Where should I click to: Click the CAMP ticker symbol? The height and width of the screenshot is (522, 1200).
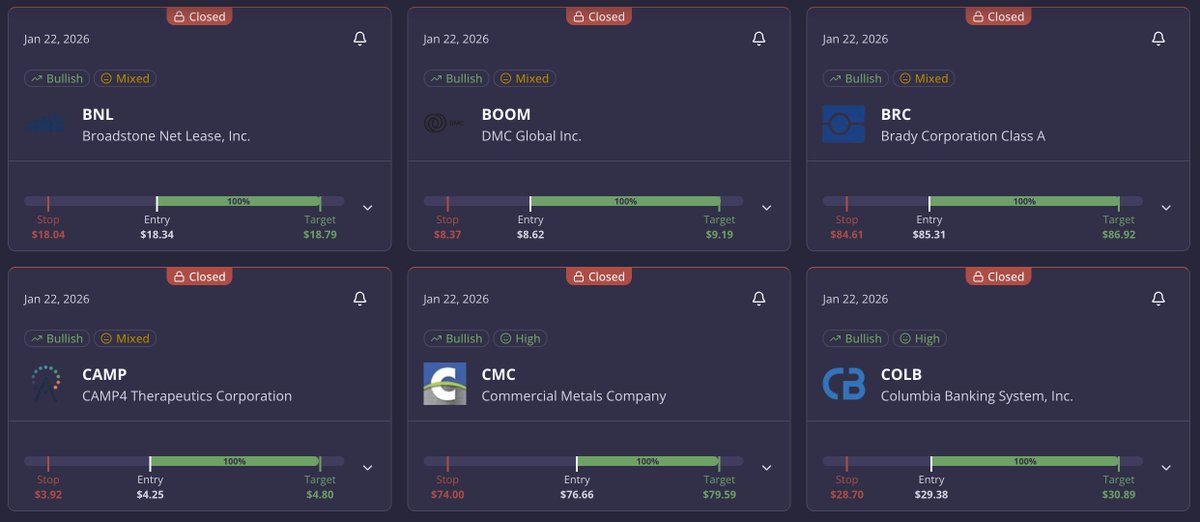coord(105,374)
